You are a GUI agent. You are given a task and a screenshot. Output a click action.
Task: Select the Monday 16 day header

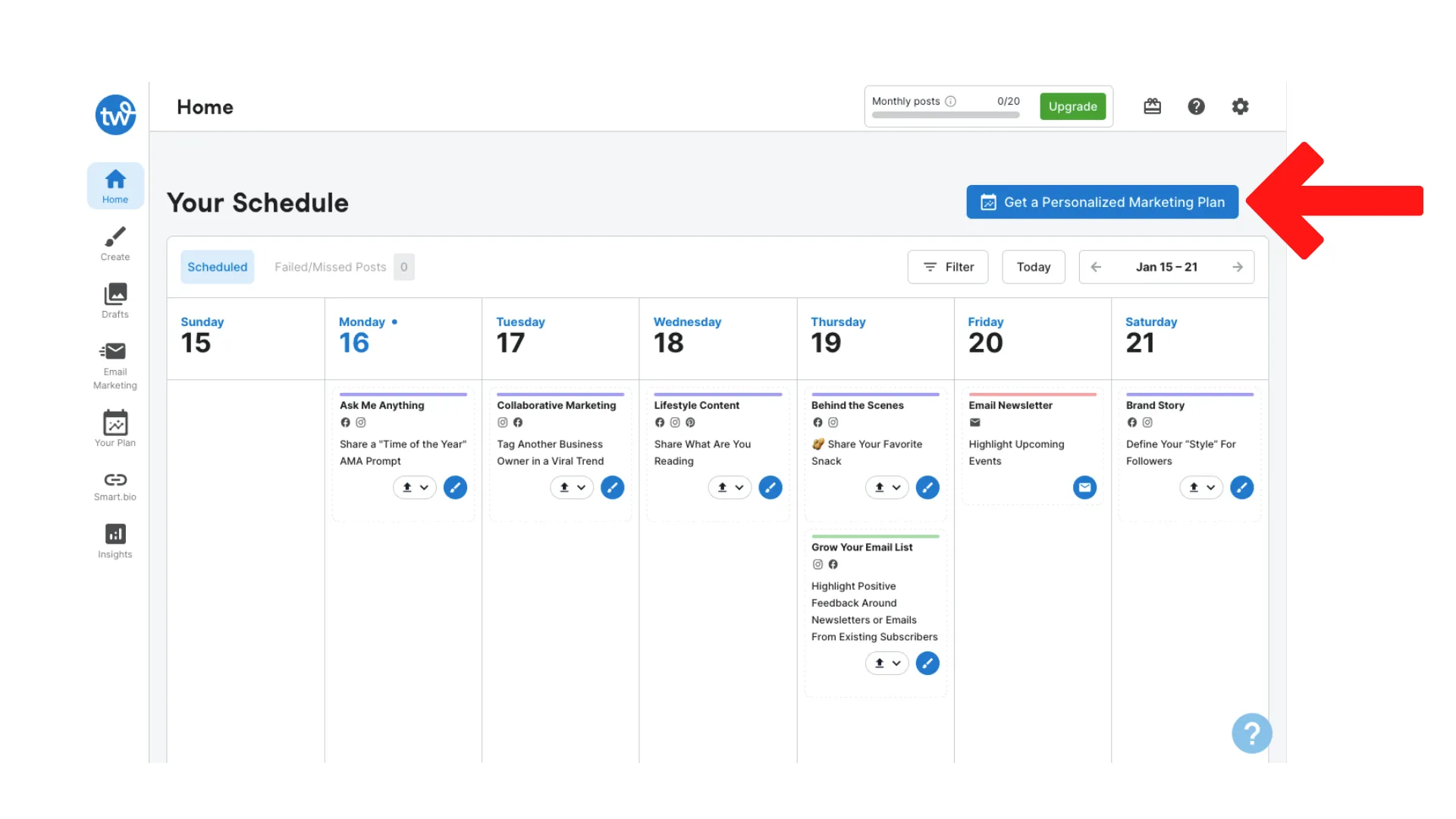[x=403, y=337]
